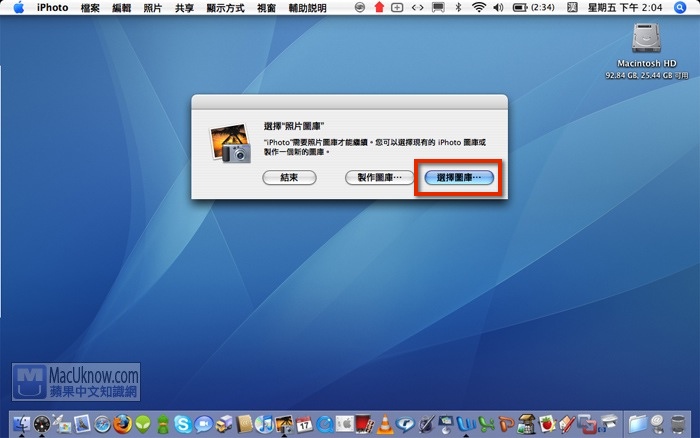Viewport: 700px width, 438px height.
Task: Launch Skype from the Dock
Action: pyautogui.click(x=183, y=424)
